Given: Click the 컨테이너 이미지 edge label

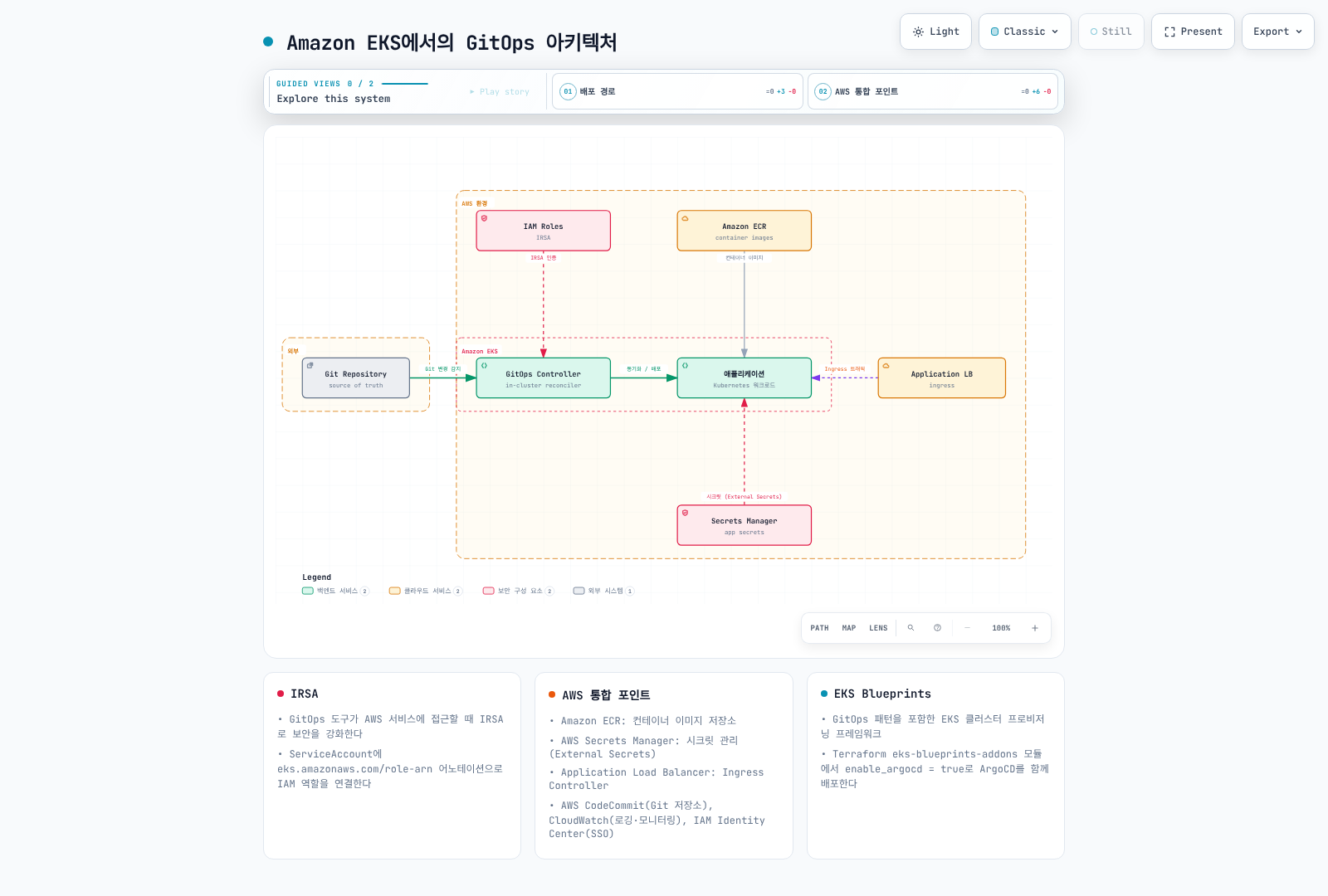Looking at the screenshot, I should tap(745, 258).
